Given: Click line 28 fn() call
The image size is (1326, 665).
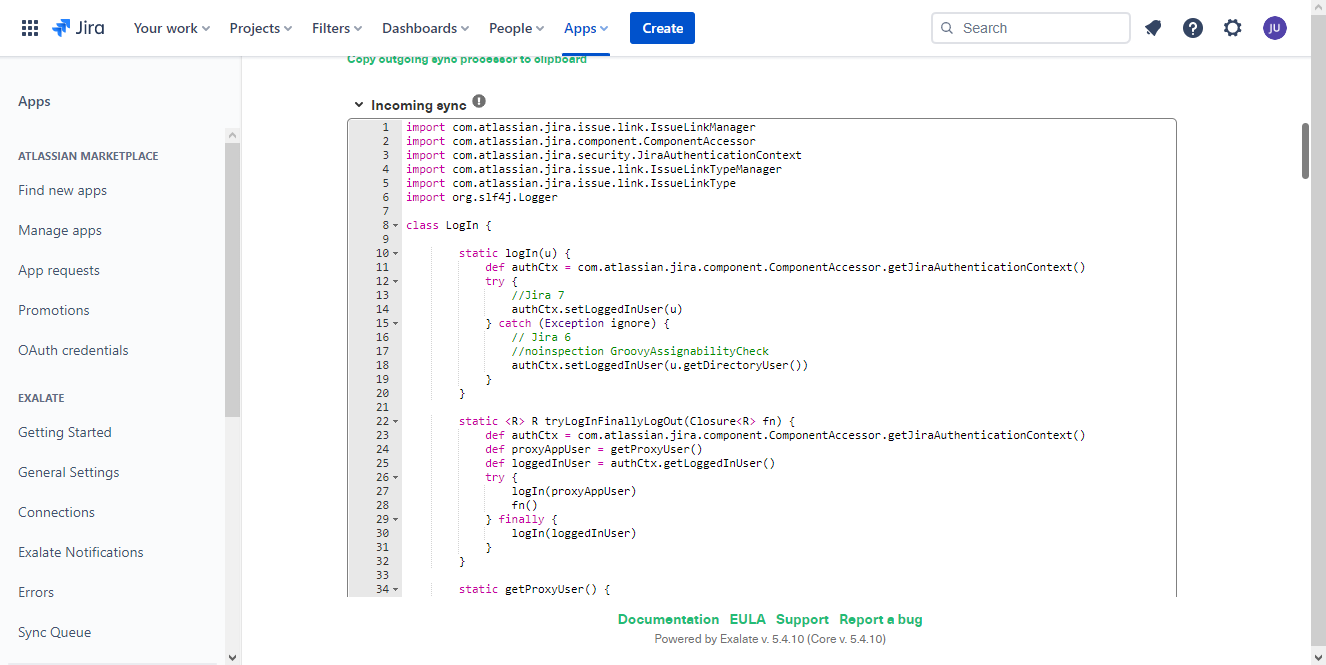Looking at the screenshot, I should pos(524,506).
